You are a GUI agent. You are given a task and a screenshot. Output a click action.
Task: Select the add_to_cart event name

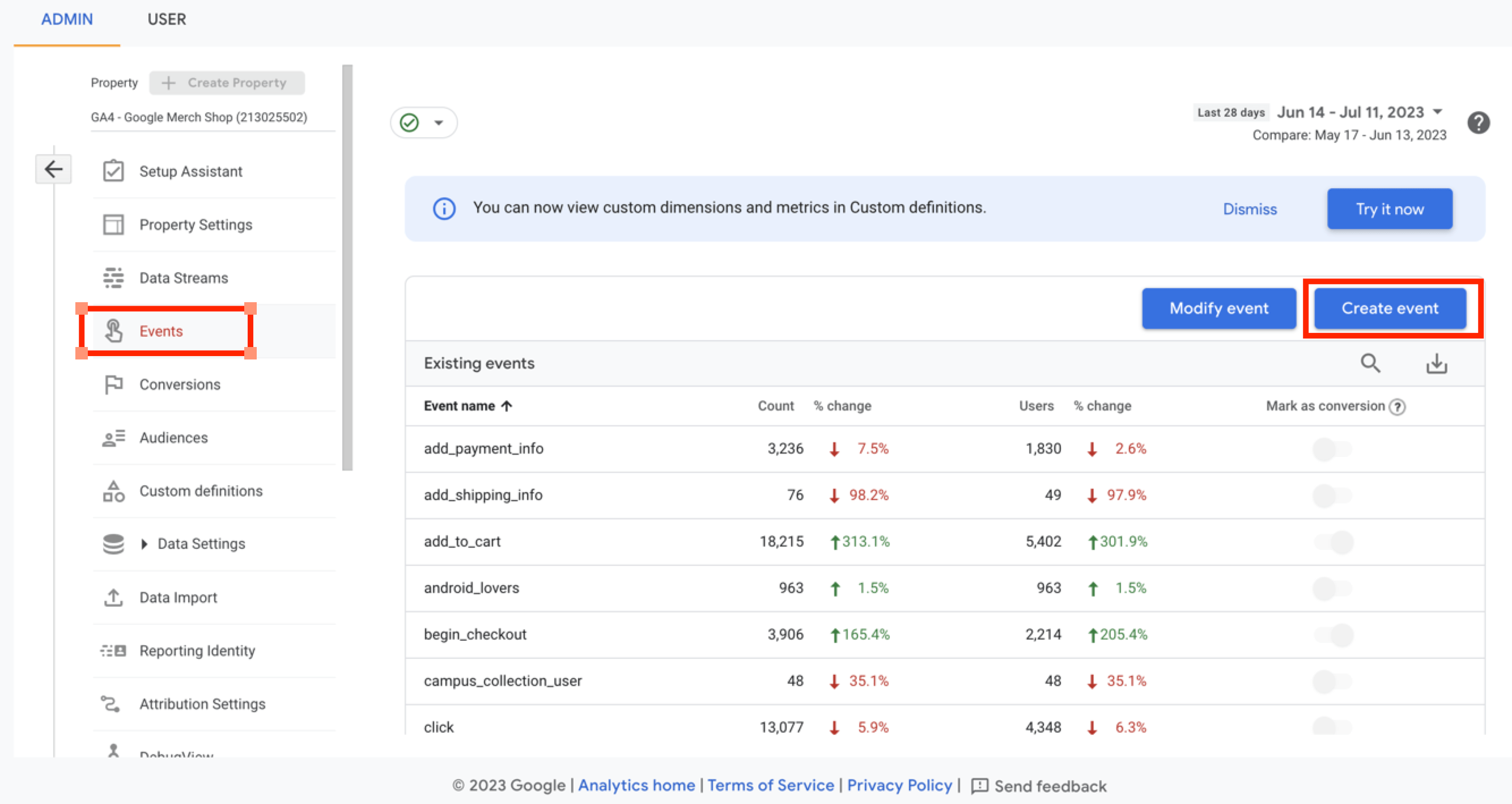[462, 541]
